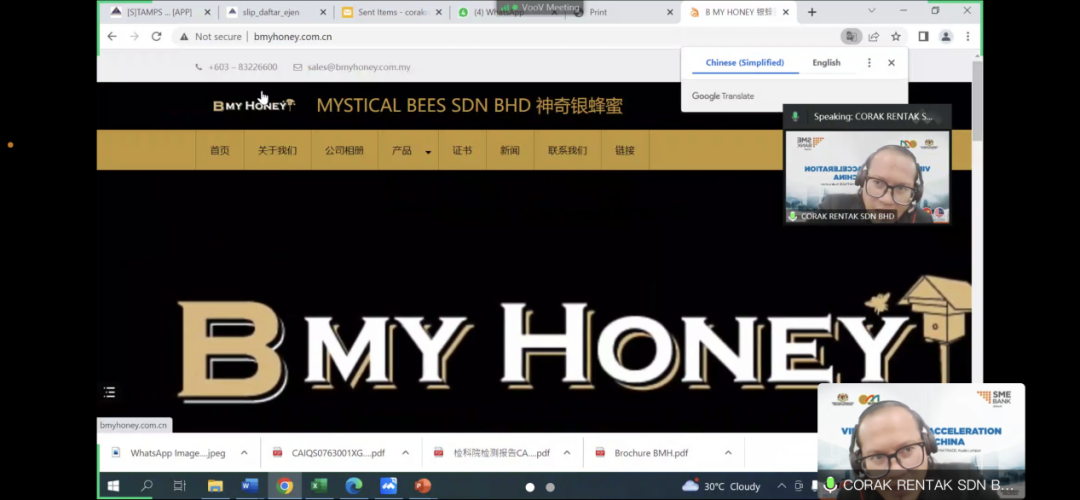
Task: Open the 链接 navigation item
Action: click(x=625, y=150)
